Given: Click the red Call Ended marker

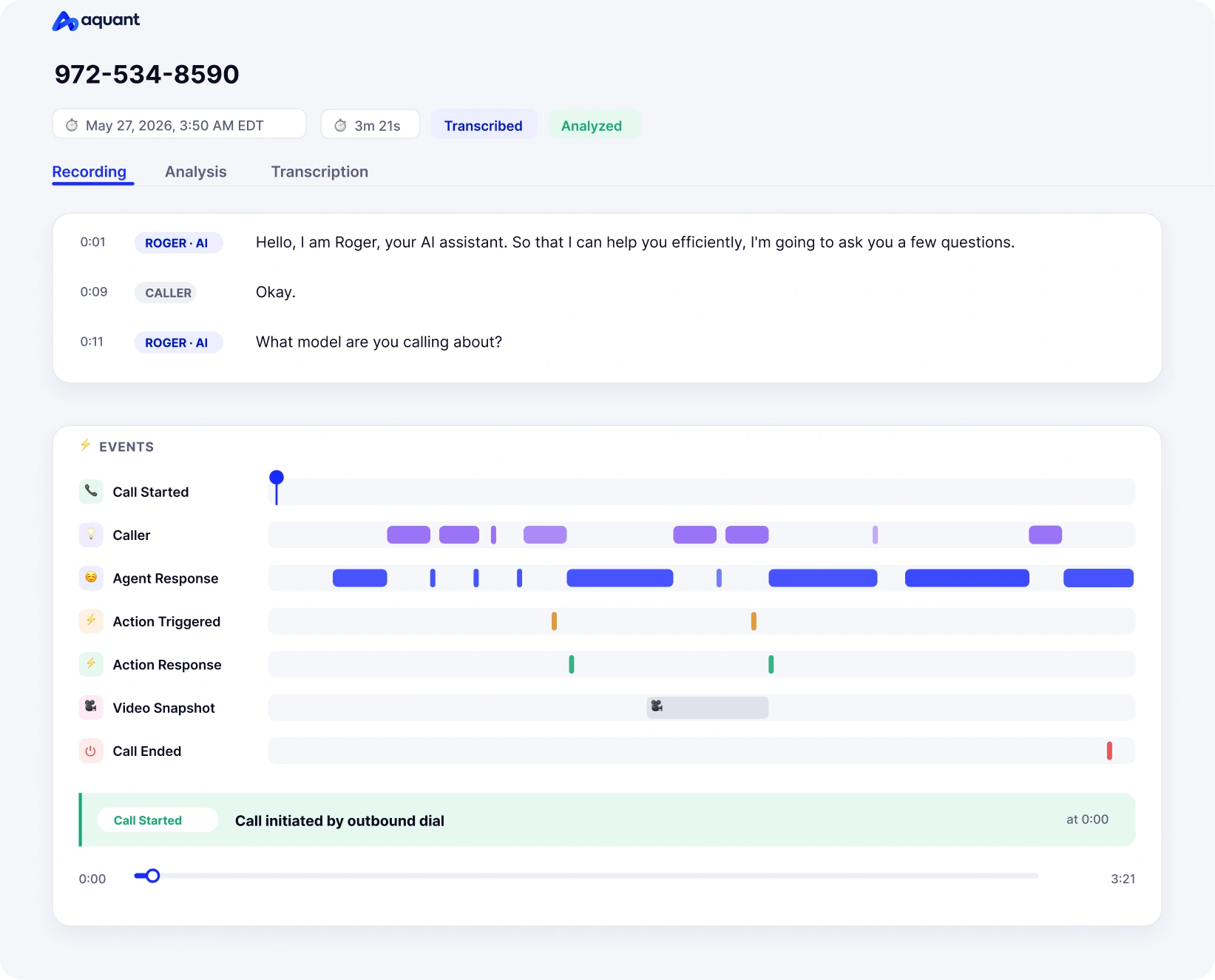Looking at the screenshot, I should click(x=1109, y=751).
